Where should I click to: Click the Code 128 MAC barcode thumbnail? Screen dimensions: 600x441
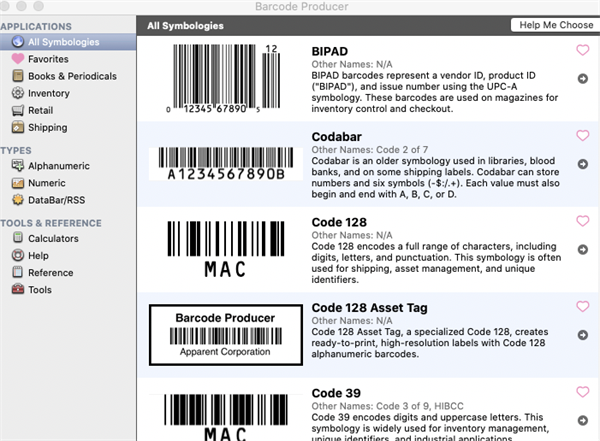226,249
